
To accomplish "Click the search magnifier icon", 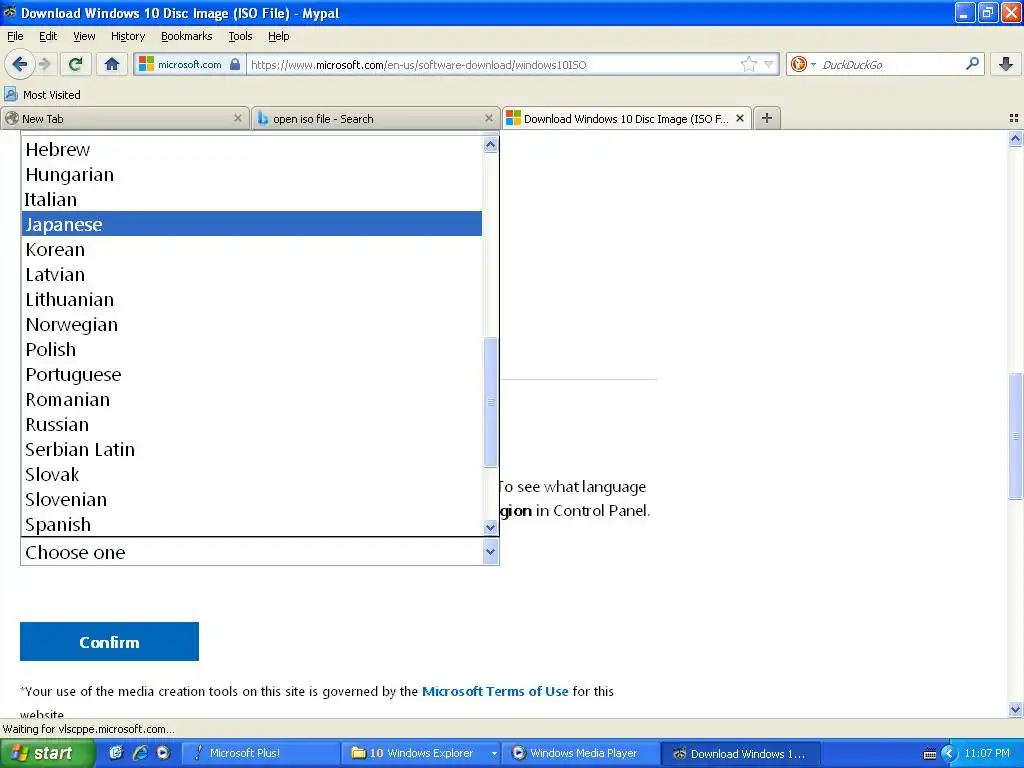I will click(x=972, y=64).
